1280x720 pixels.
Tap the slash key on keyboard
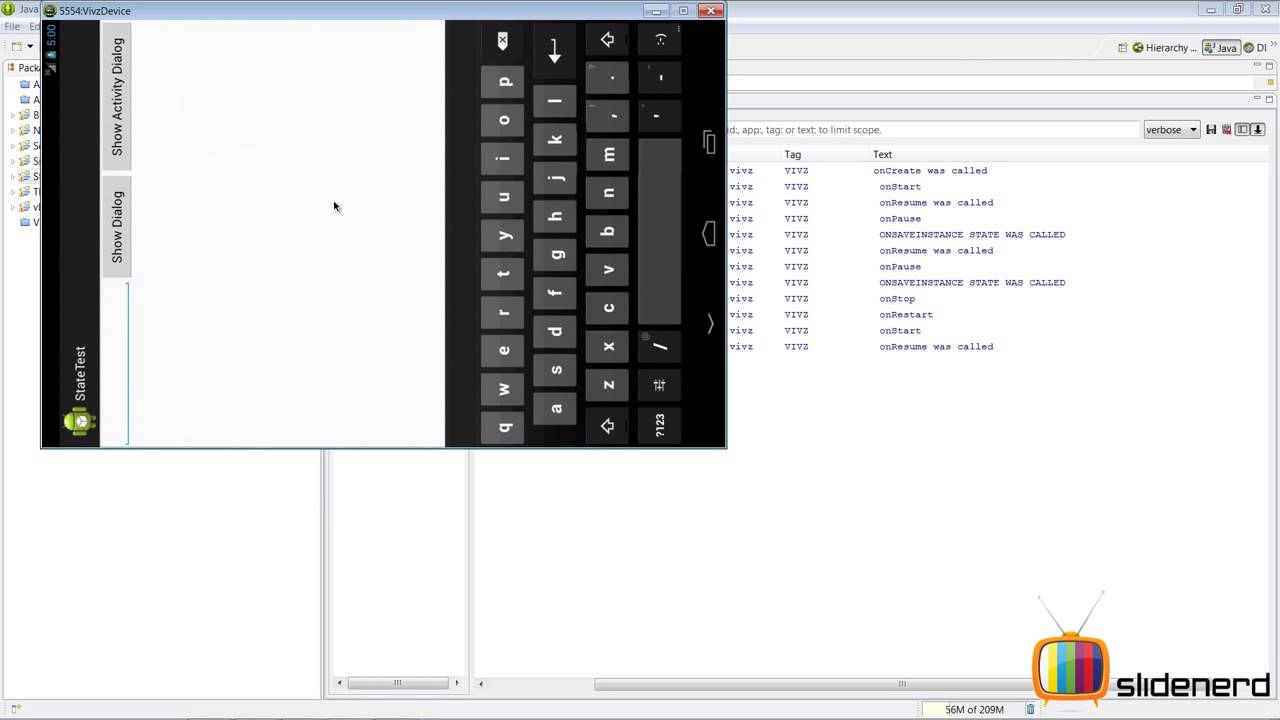point(660,346)
